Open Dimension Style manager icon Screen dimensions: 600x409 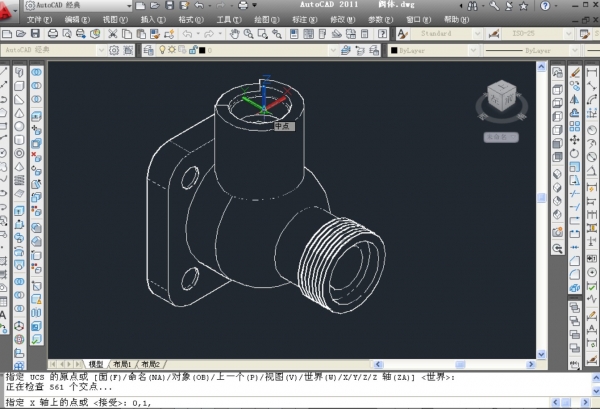[x=494, y=34]
